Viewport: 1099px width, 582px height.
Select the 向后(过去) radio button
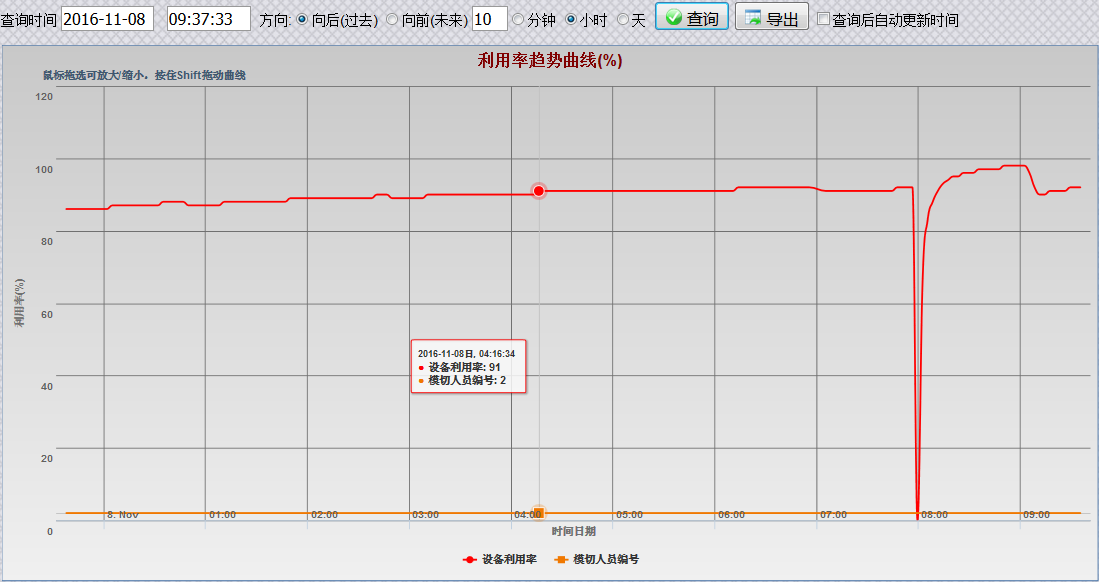point(303,19)
